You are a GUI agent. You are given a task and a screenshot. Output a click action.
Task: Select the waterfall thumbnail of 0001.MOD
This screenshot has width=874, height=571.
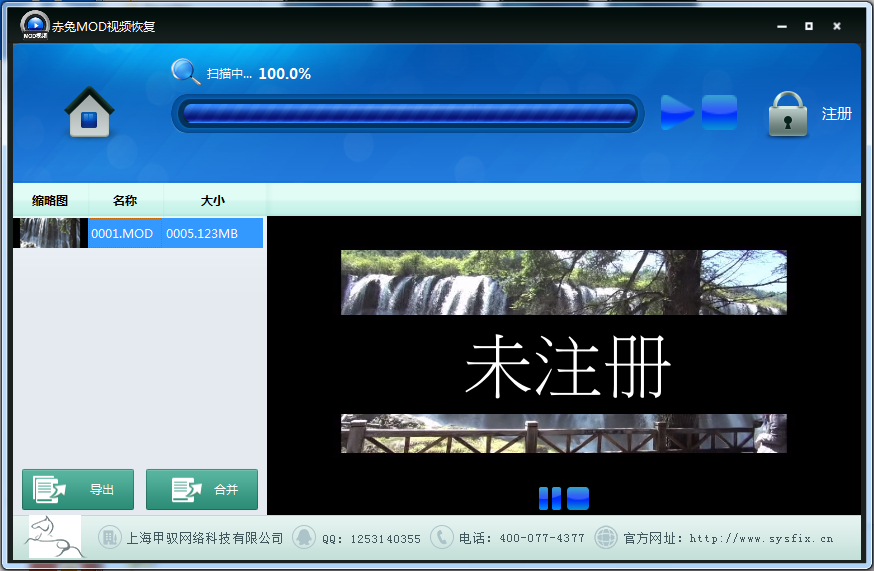(50, 233)
